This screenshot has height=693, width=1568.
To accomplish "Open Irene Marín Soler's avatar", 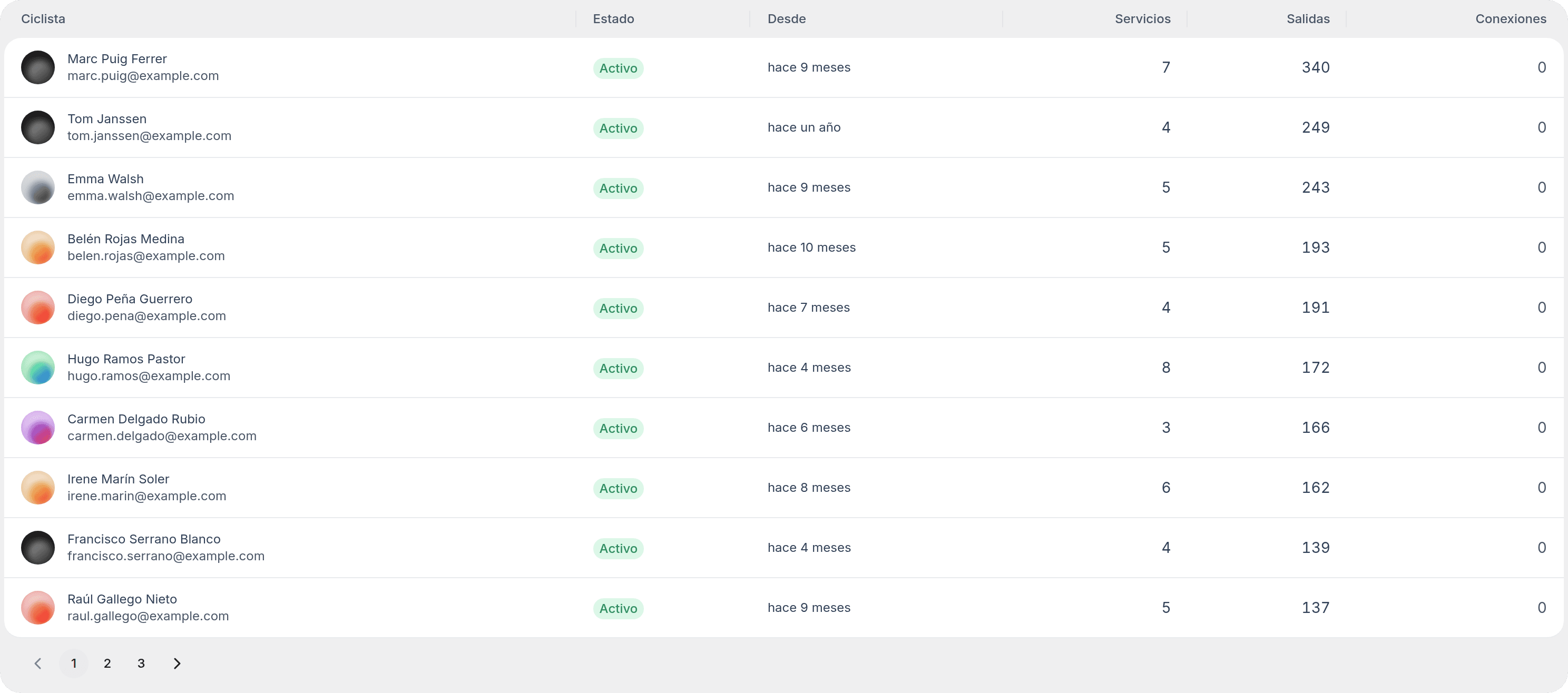I will click(x=38, y=488).
